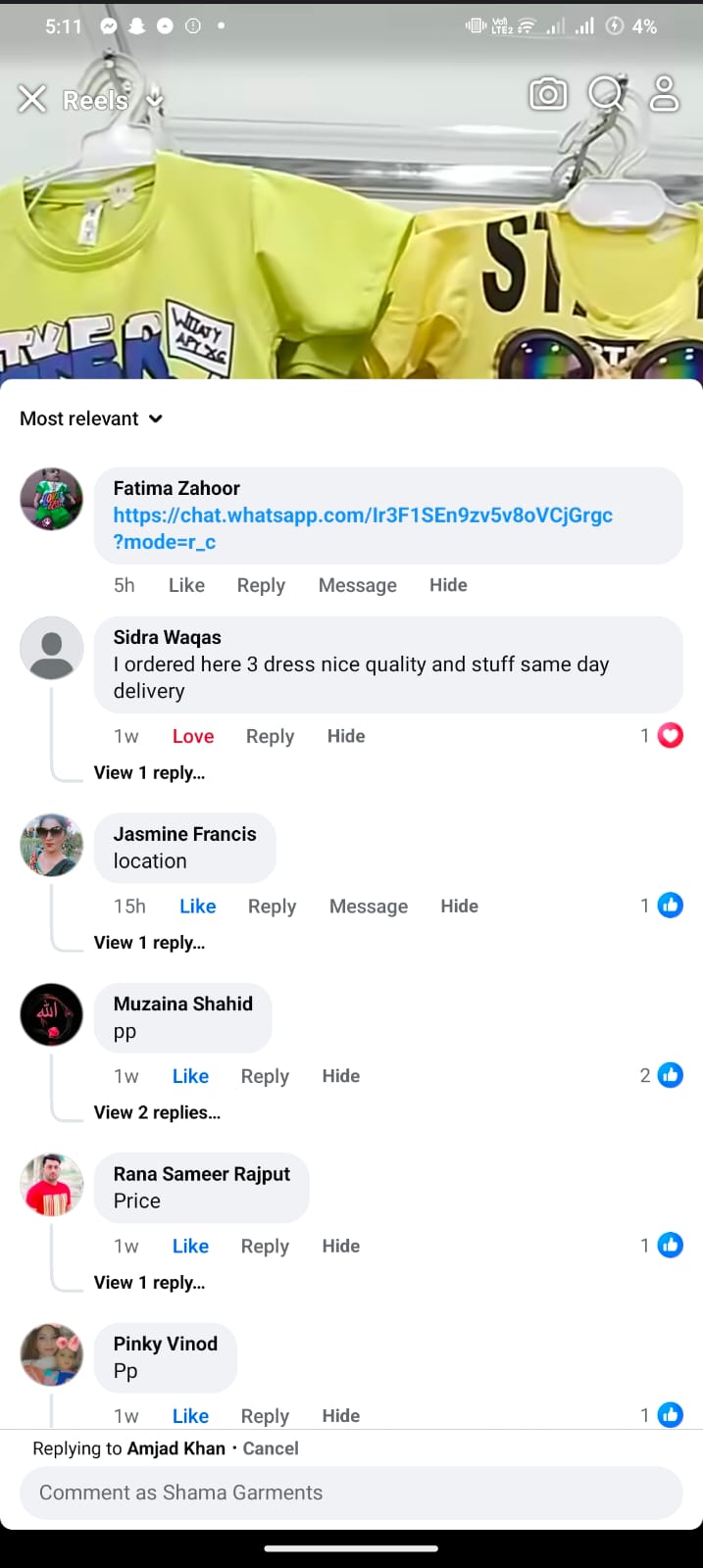Open the Most relevant sort dropdown
The width and height of the screenshot is (703, 1568).
pyautogui.click(x=91, y=418)
